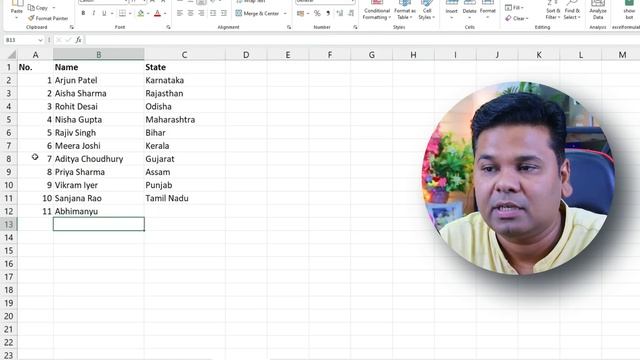Select the Aditya Choudhury cell
This screenshot has height=360, width=640.
(98, 159)
